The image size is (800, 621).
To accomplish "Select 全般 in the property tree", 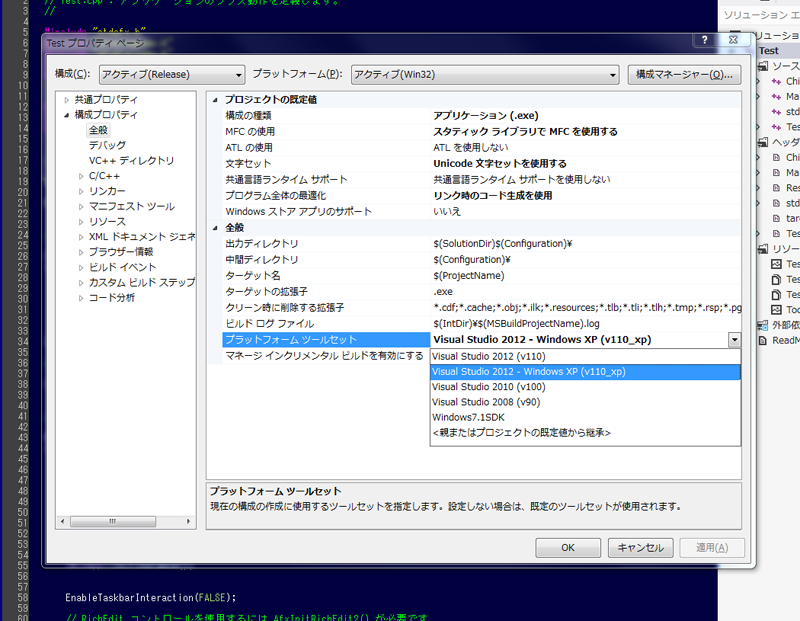I will pos(98,130).
